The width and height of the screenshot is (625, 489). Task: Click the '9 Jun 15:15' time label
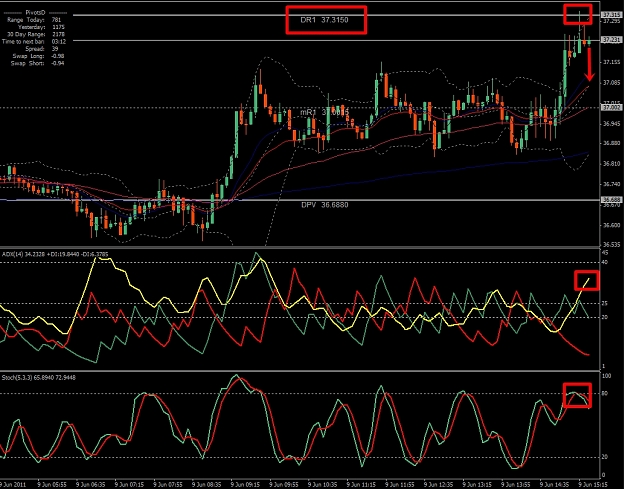593,485
